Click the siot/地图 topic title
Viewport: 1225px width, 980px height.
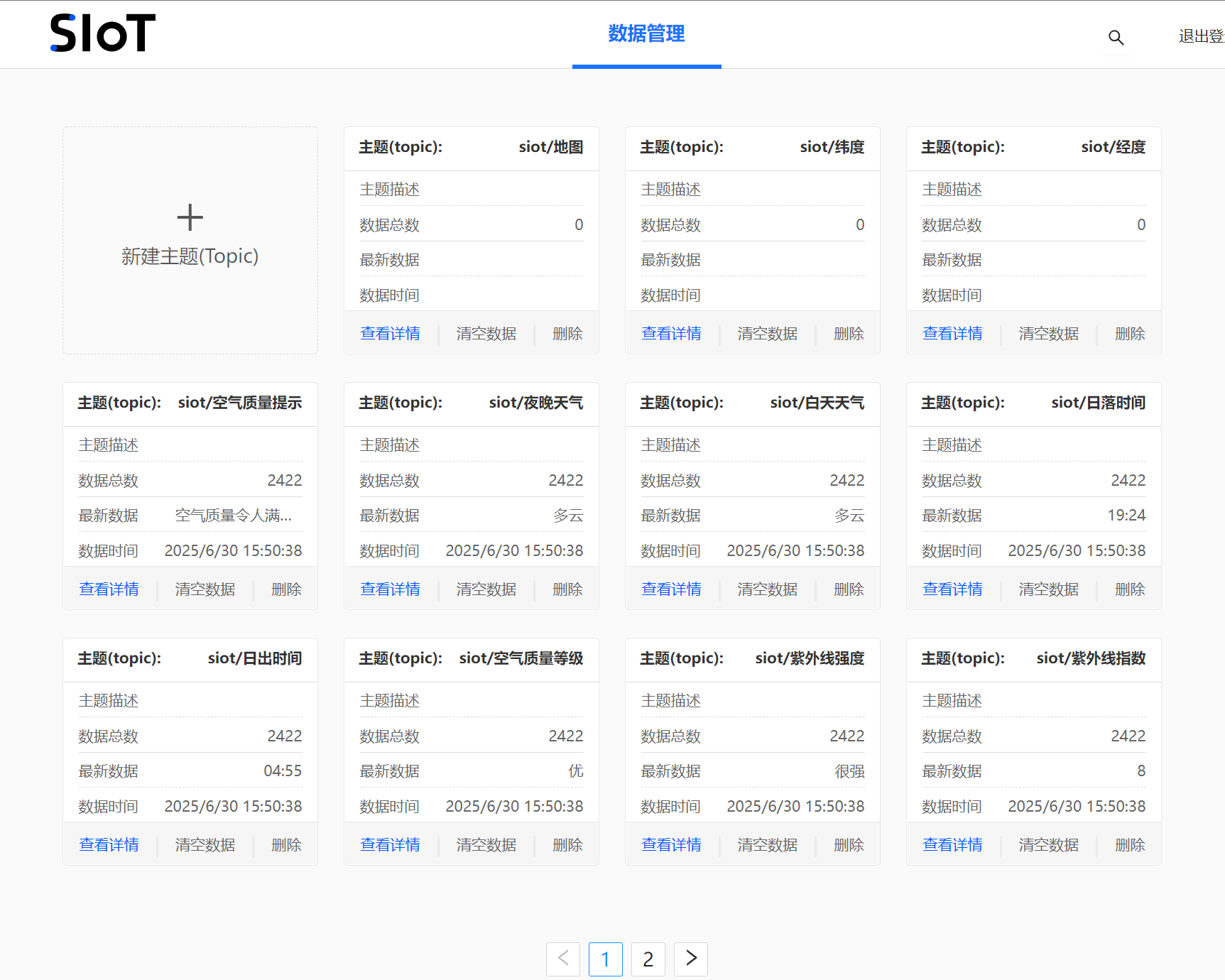[x=551, y=147]
